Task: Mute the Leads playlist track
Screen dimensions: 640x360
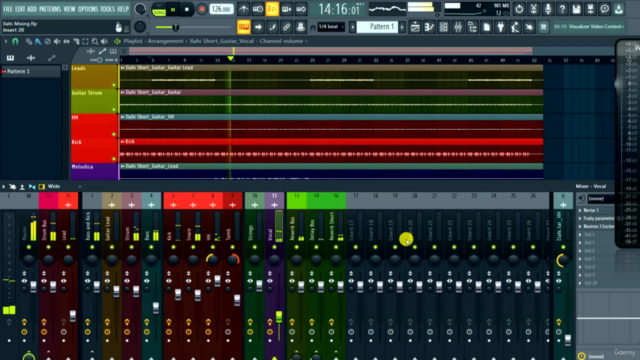Action: (114, 85)
